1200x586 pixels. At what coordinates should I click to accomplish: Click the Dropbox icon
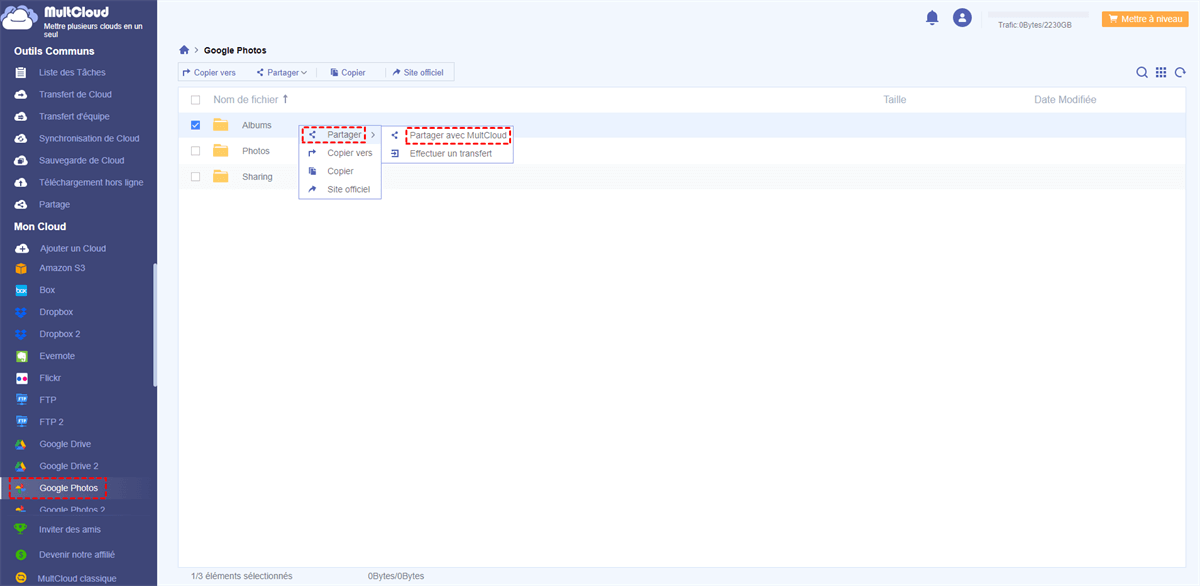point(21,312)
